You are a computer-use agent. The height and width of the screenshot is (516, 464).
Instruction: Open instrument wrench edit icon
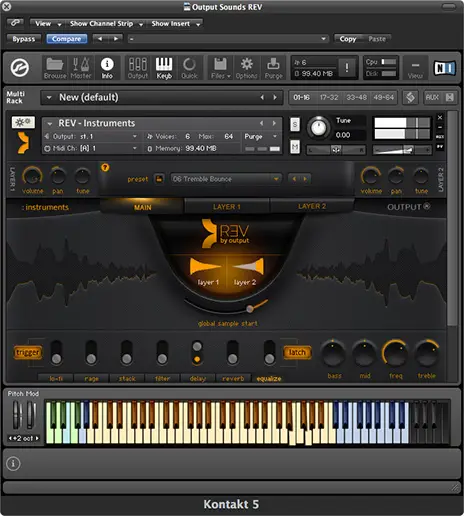coord(23,122)
